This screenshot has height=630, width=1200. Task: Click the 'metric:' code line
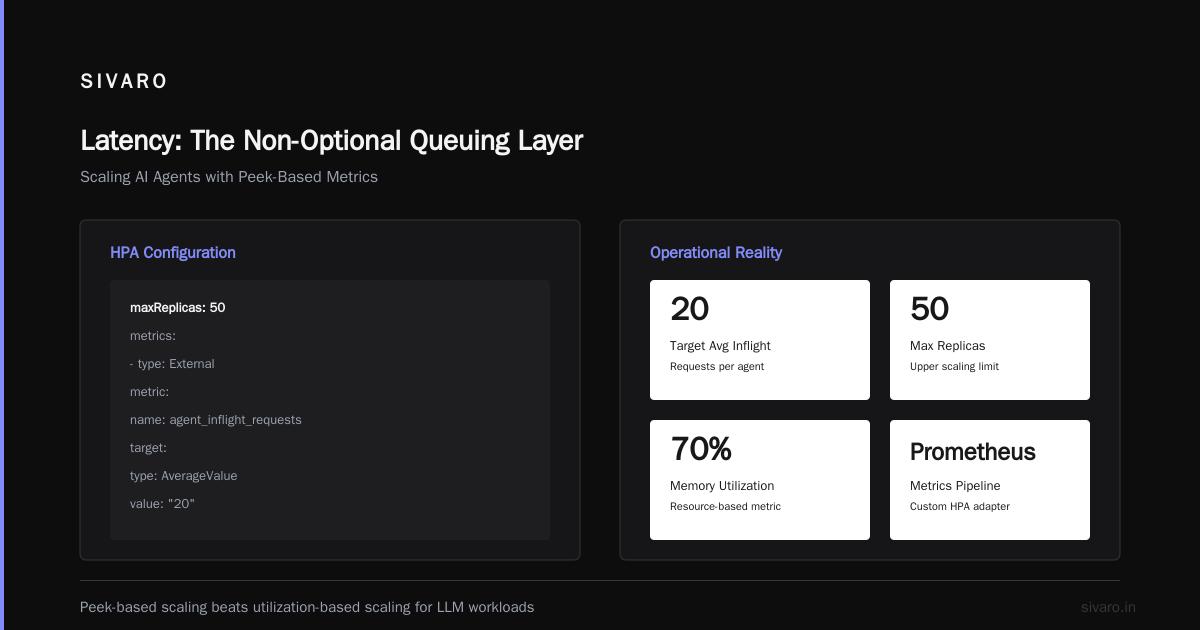pyautogui.click(x=149, y=391)
